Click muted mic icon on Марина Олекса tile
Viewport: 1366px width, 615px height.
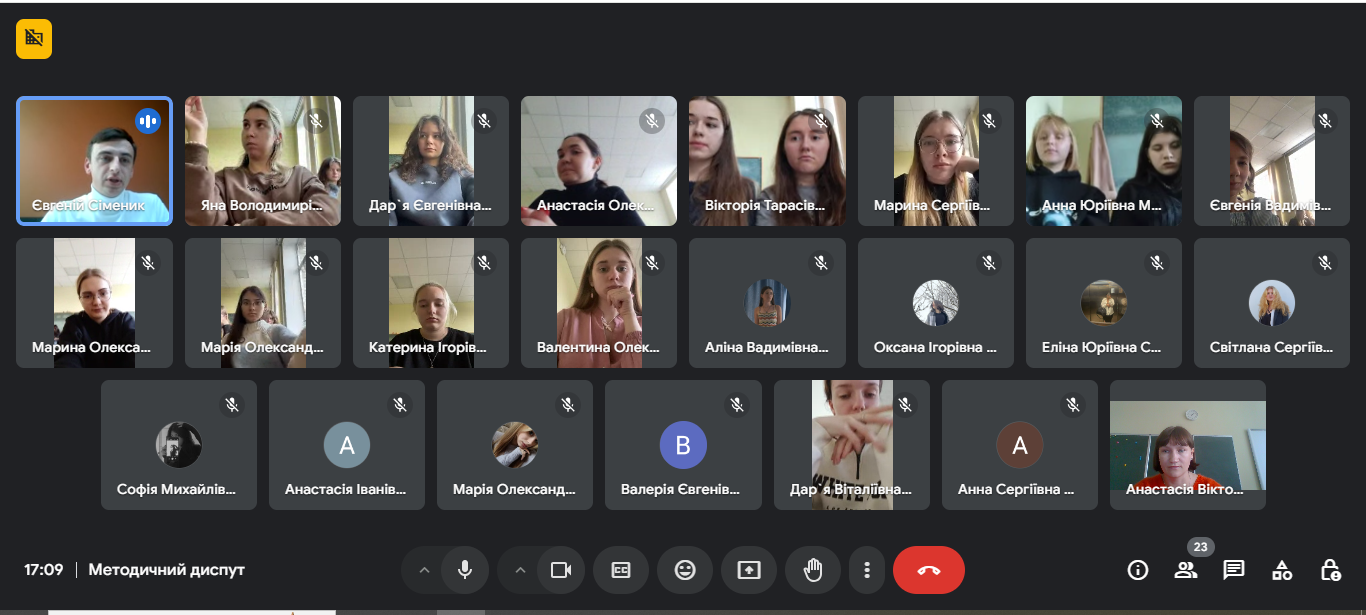click(148, 263)
